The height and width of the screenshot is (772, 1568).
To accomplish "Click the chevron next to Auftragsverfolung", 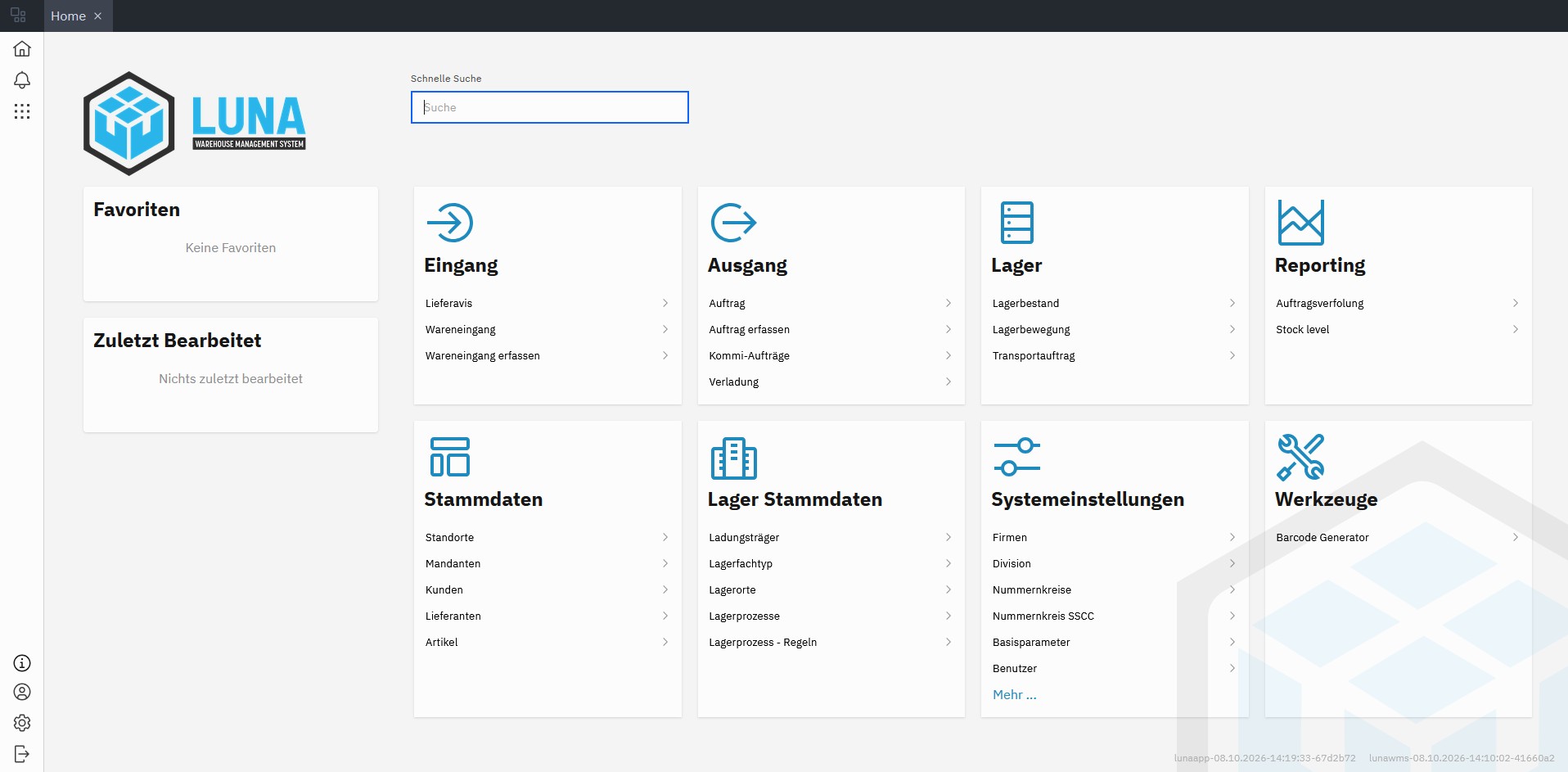I will click(x=1516, y=303).
